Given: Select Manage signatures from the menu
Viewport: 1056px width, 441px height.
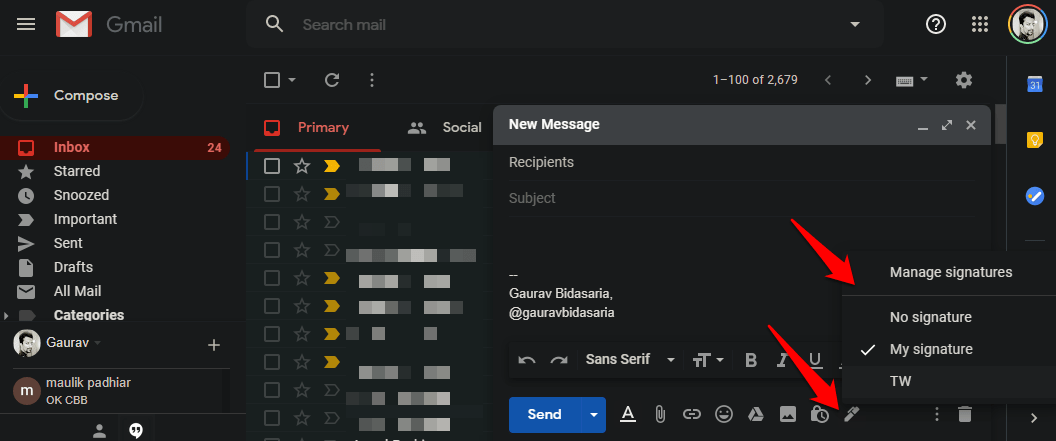Looking at the screenshot, I should 950,272.
